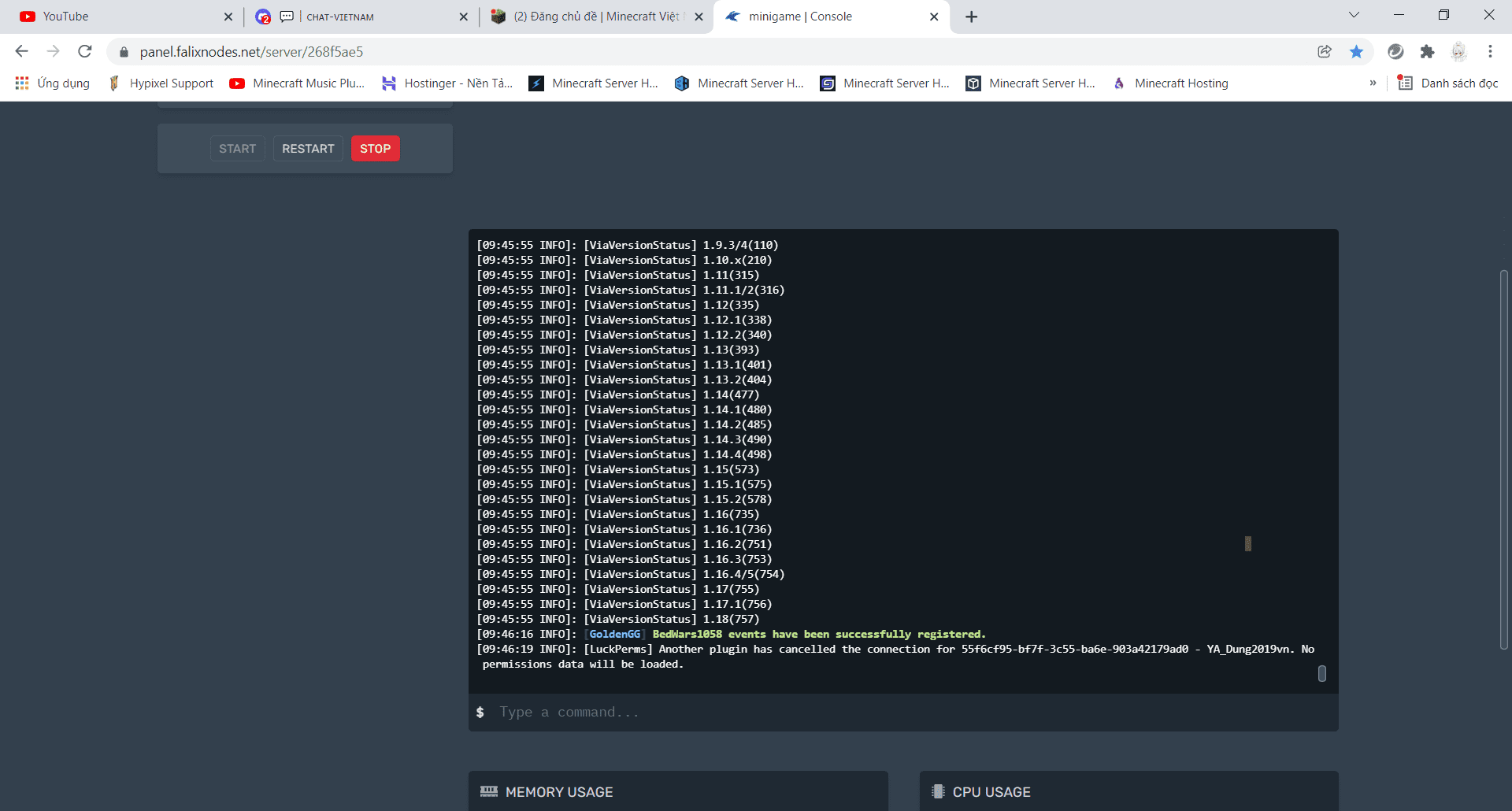Open the Hypixel Support bookmark
Image resolution: width=1512 pixels, height=811 pixels.
click(x=161, y=83)
